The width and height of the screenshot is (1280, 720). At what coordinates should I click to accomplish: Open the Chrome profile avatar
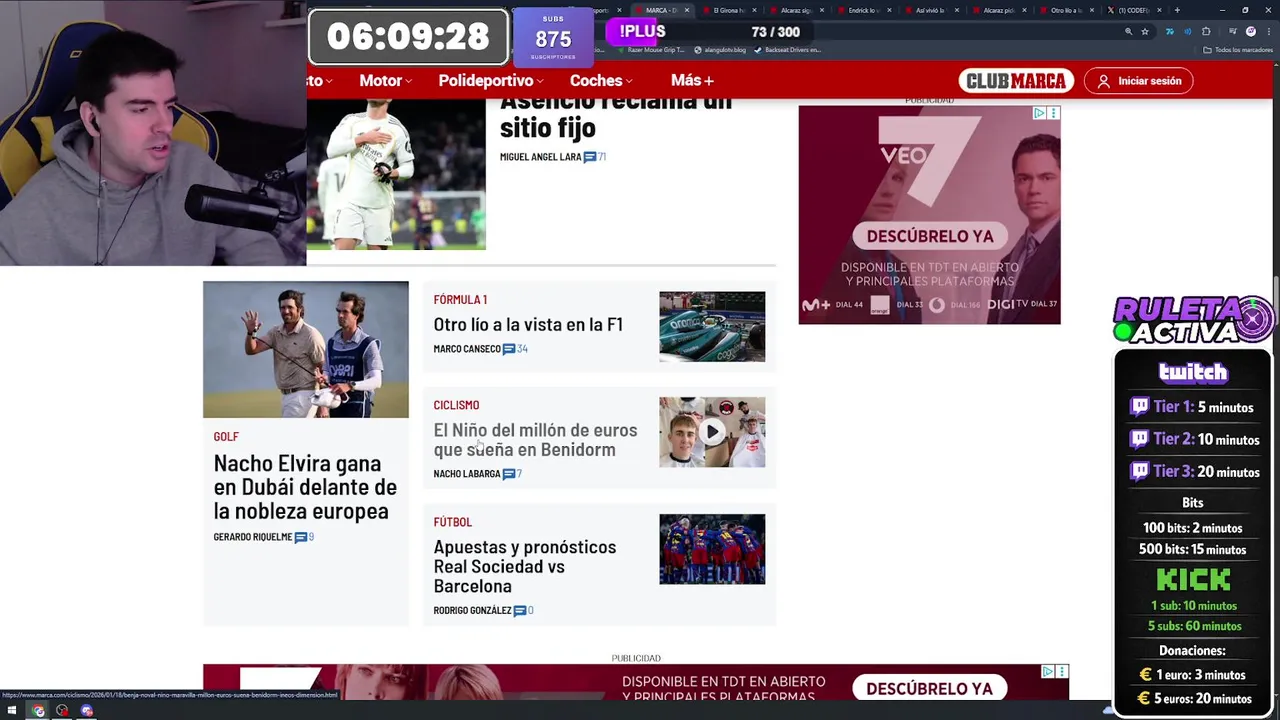click(x=1251, y=32)
